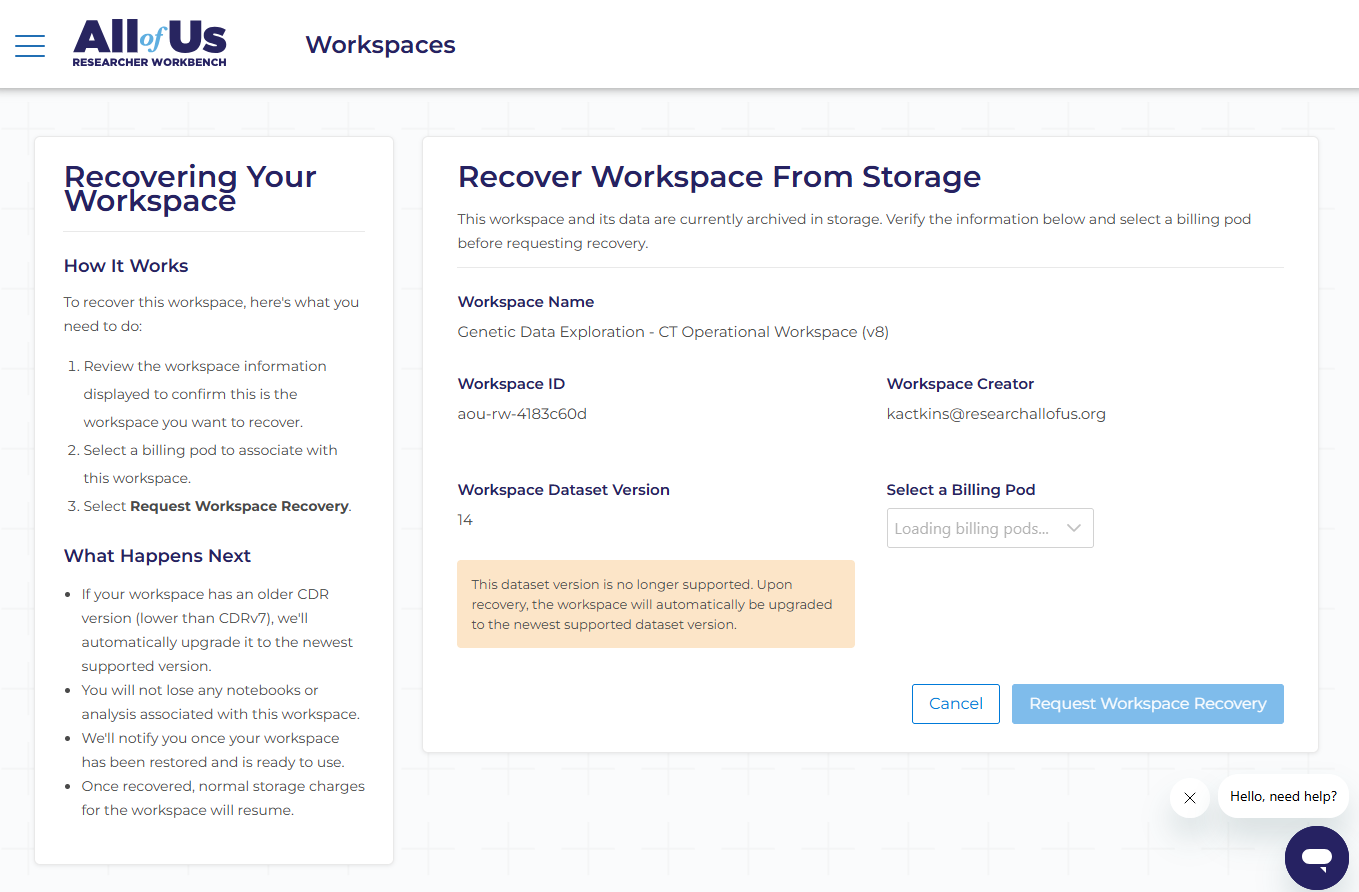The image size is (1359, 892).
Task: Click the "We'll notify you once" bullet
Action: [x=211, y=750]
